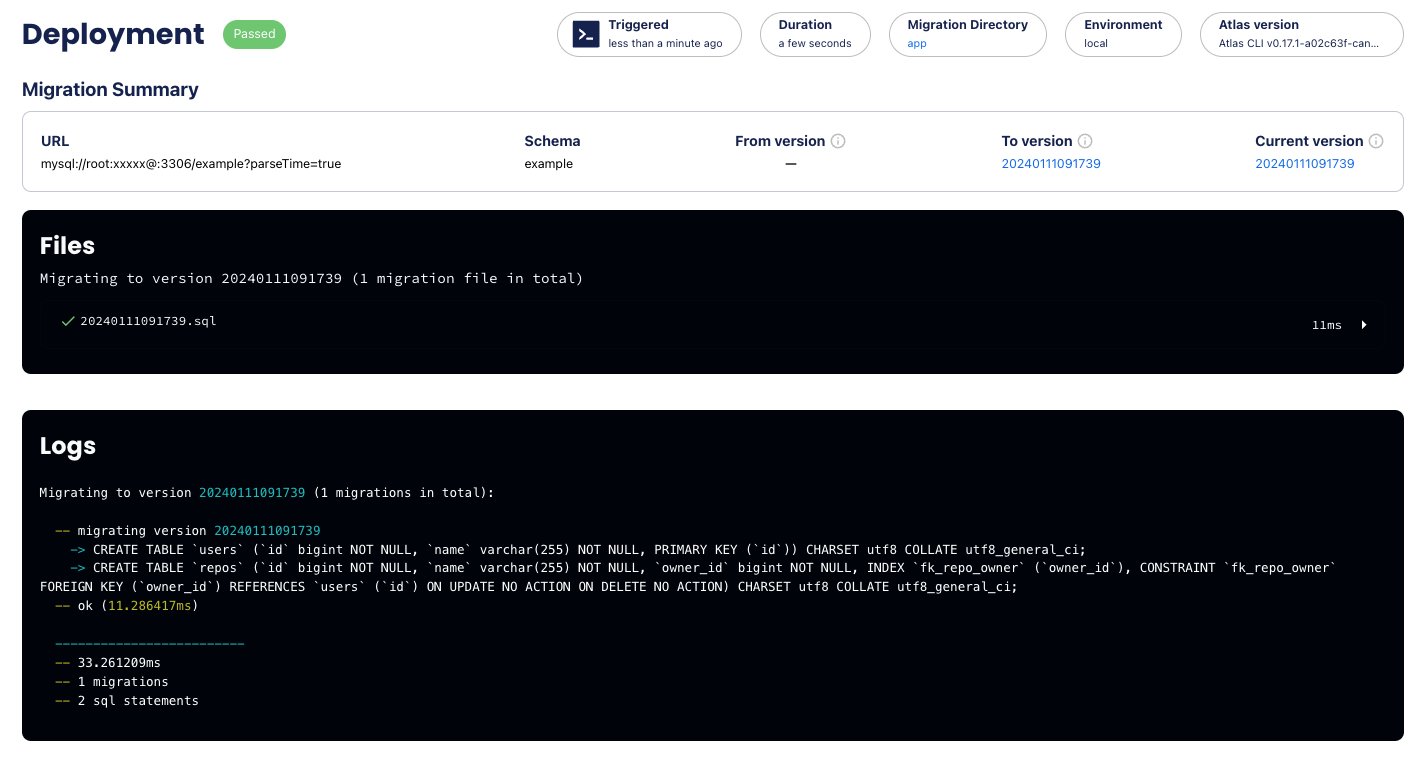Click the schema value 'example'
1427x771 pixels.
549,164
